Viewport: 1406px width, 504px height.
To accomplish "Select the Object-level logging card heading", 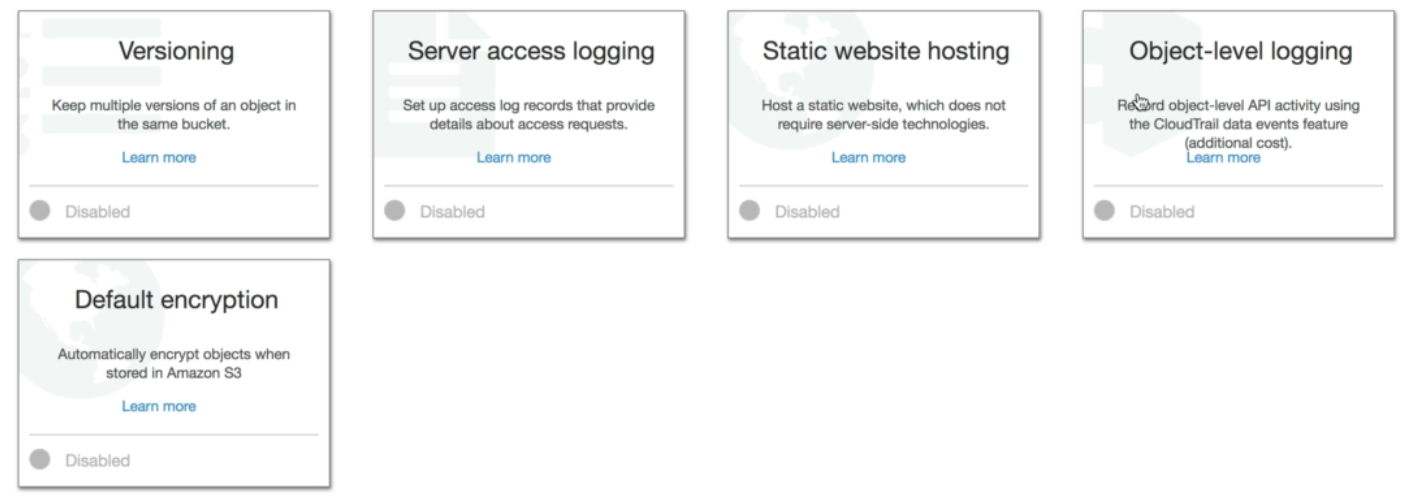I will [x=1240, y=51].
